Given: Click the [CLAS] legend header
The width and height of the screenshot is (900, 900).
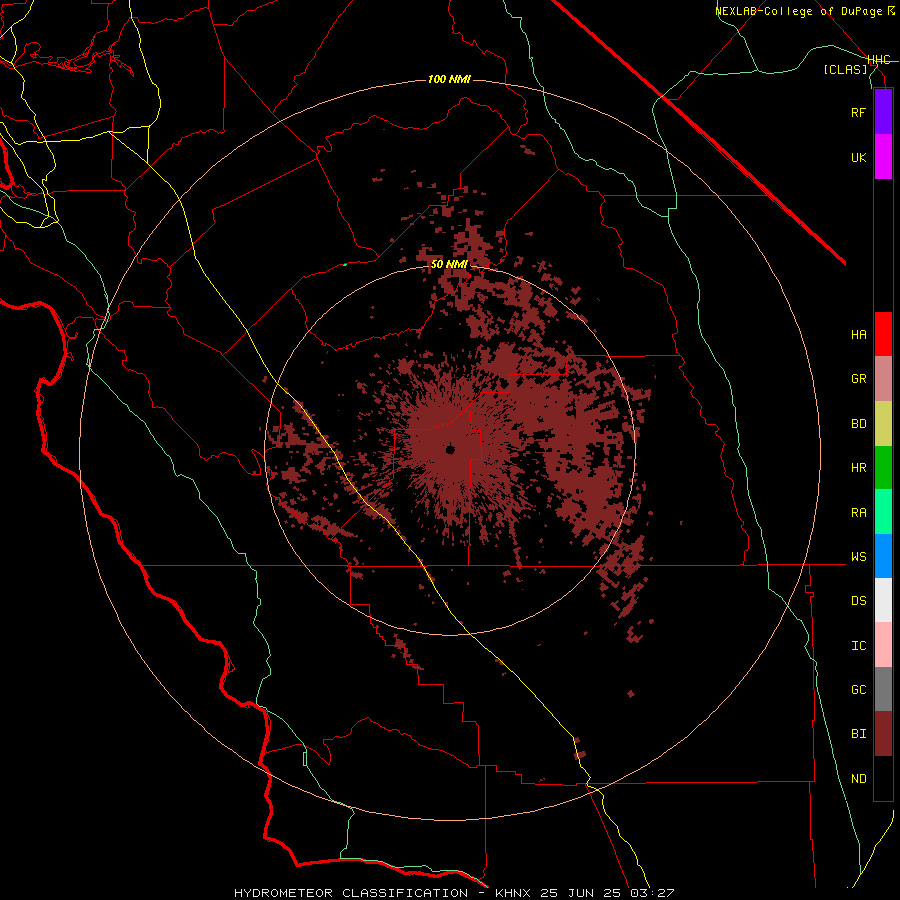Looking at the screenshot, I should [x=845, y=69].
